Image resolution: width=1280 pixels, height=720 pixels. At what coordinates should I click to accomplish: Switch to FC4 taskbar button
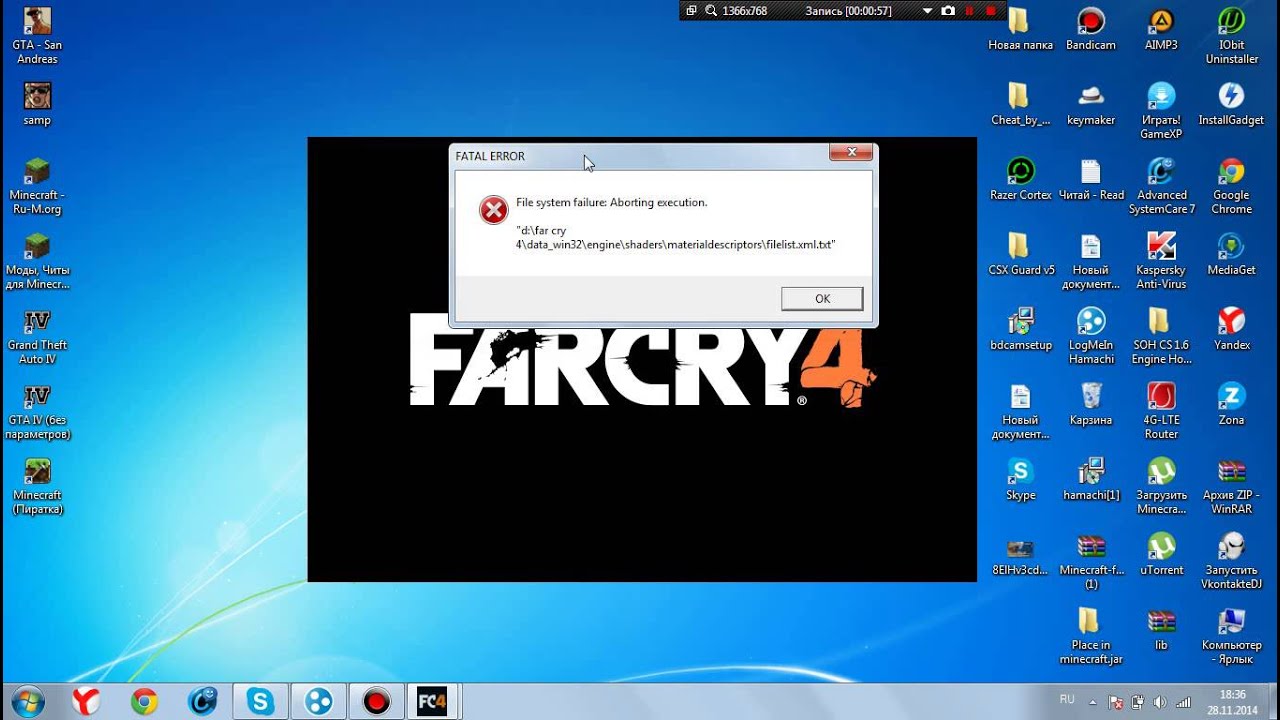[432, 702]
